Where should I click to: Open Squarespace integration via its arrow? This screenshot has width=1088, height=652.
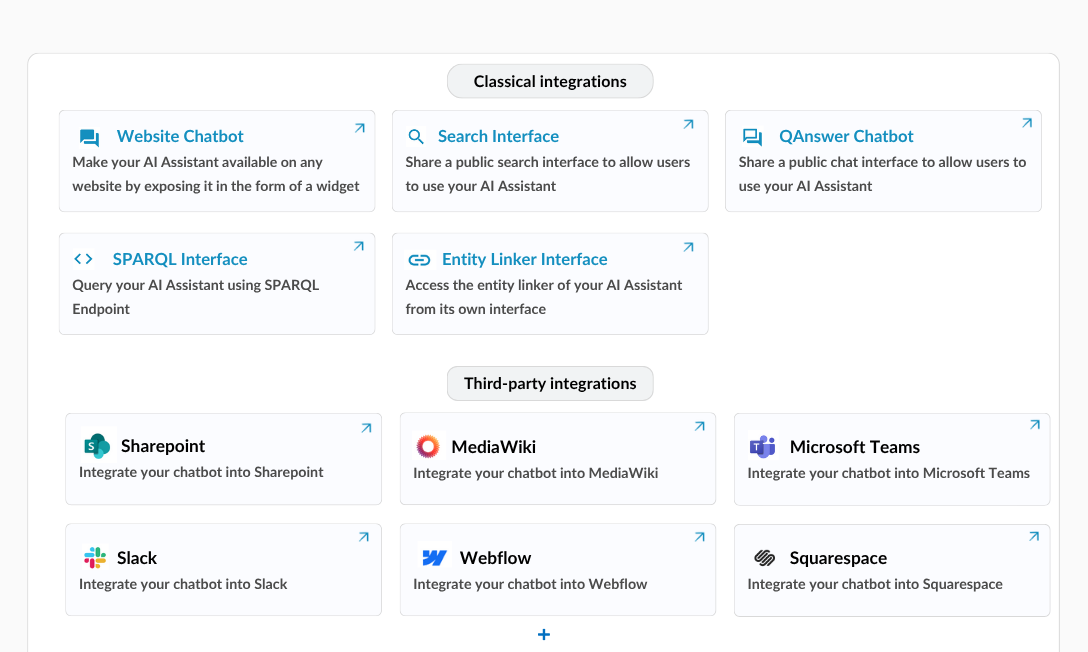(x=1032, y=535)
